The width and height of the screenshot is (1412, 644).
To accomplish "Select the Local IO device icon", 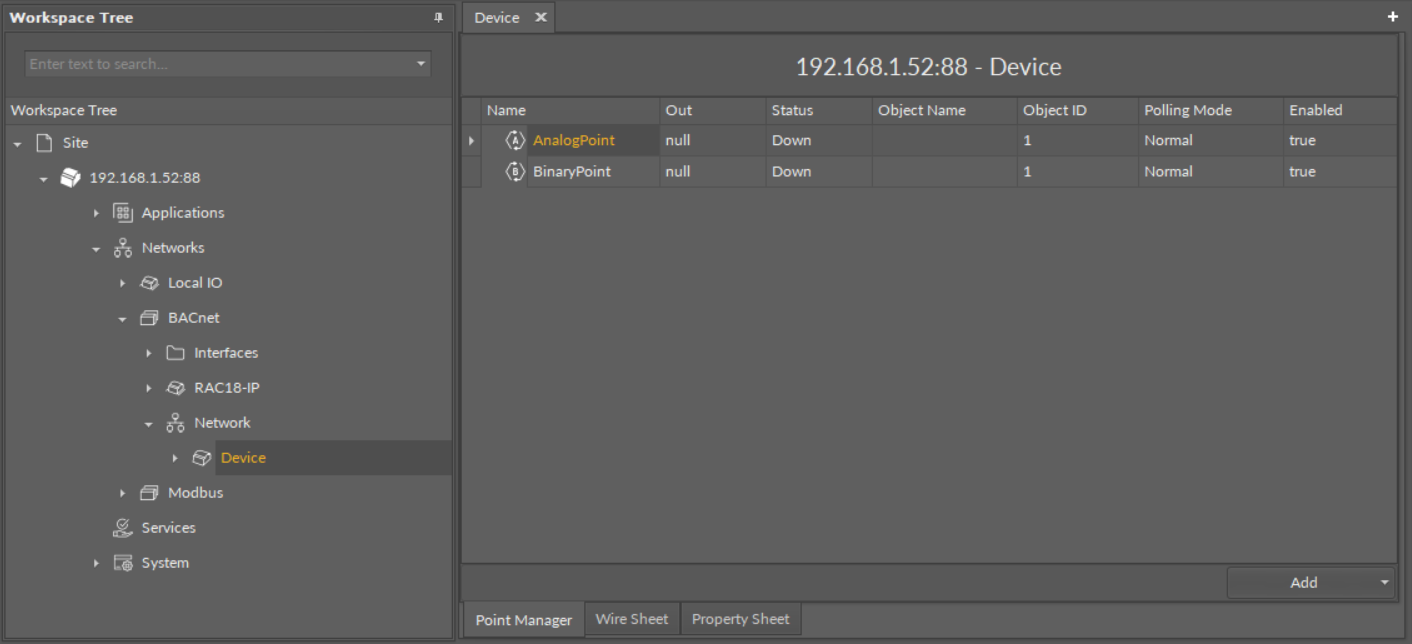I will pos(149,282).
